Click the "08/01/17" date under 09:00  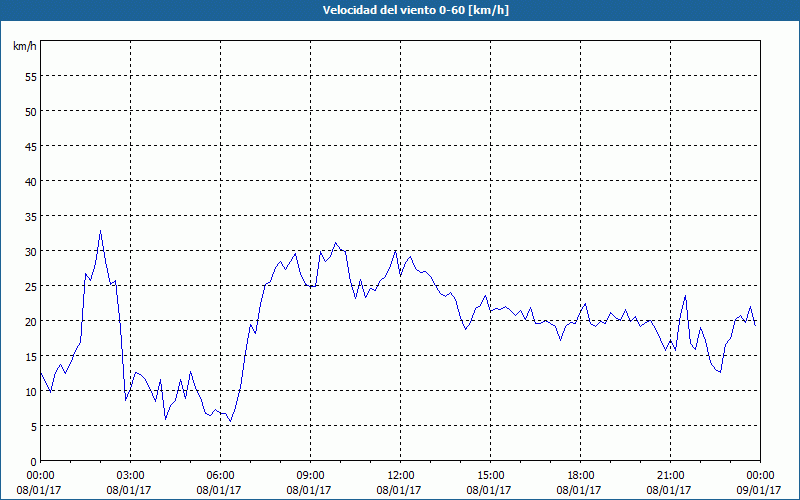[309, 490]
